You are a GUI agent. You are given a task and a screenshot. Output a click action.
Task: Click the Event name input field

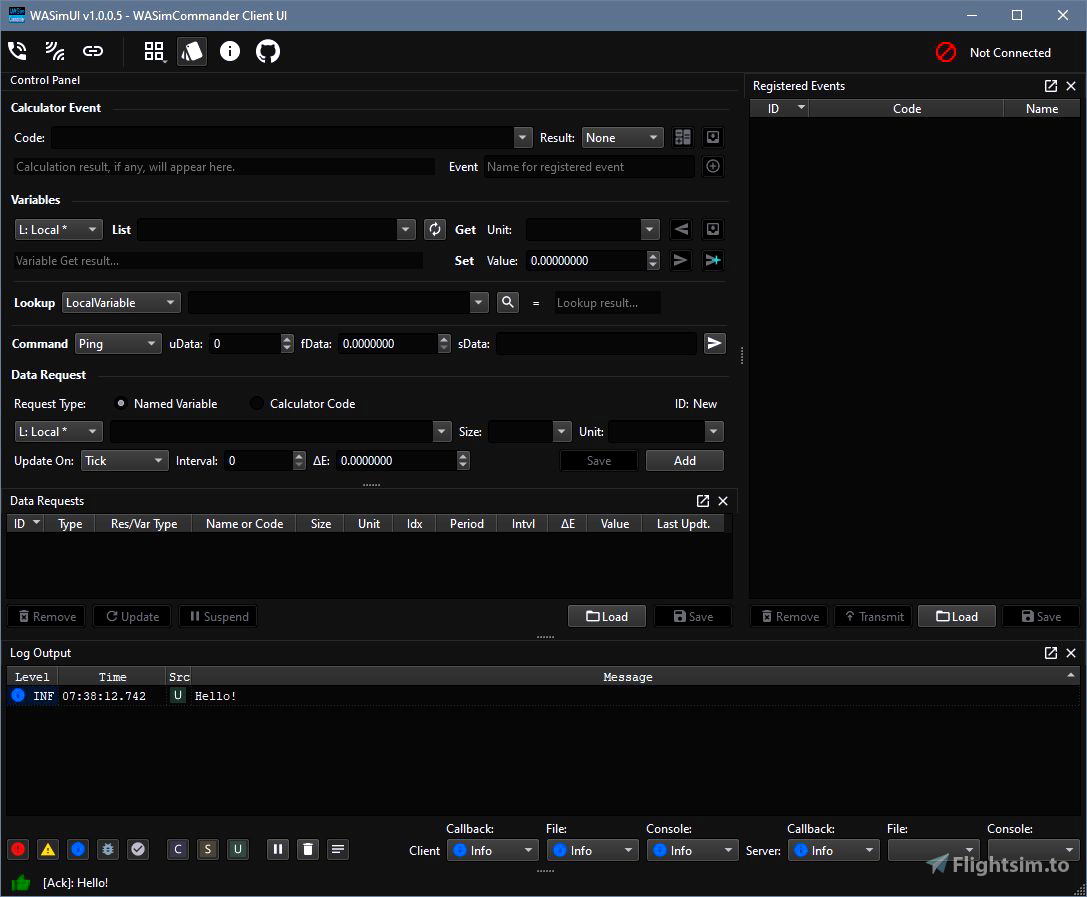589,166
